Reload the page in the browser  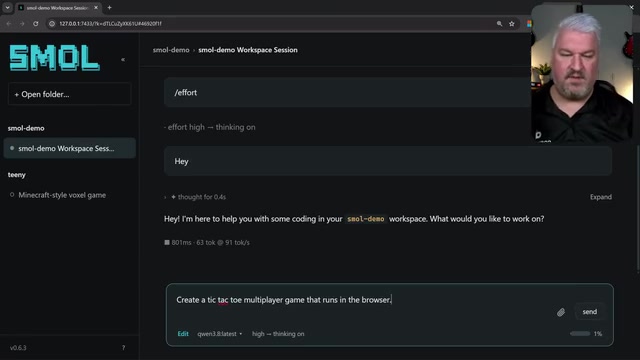[36, 24]
